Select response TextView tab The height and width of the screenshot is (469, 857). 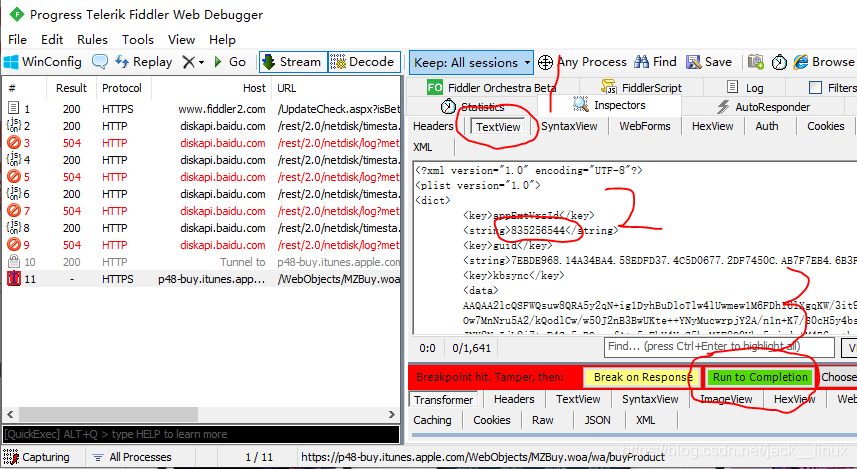(578, 400)
